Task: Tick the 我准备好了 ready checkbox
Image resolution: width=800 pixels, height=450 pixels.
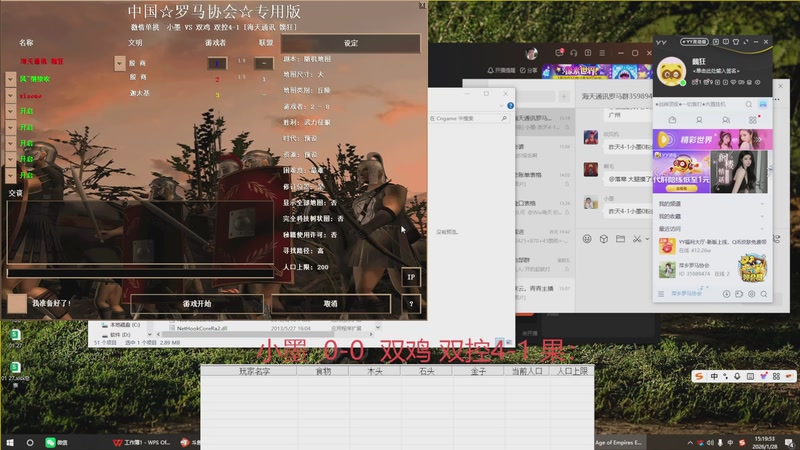Action: [17, 303]
